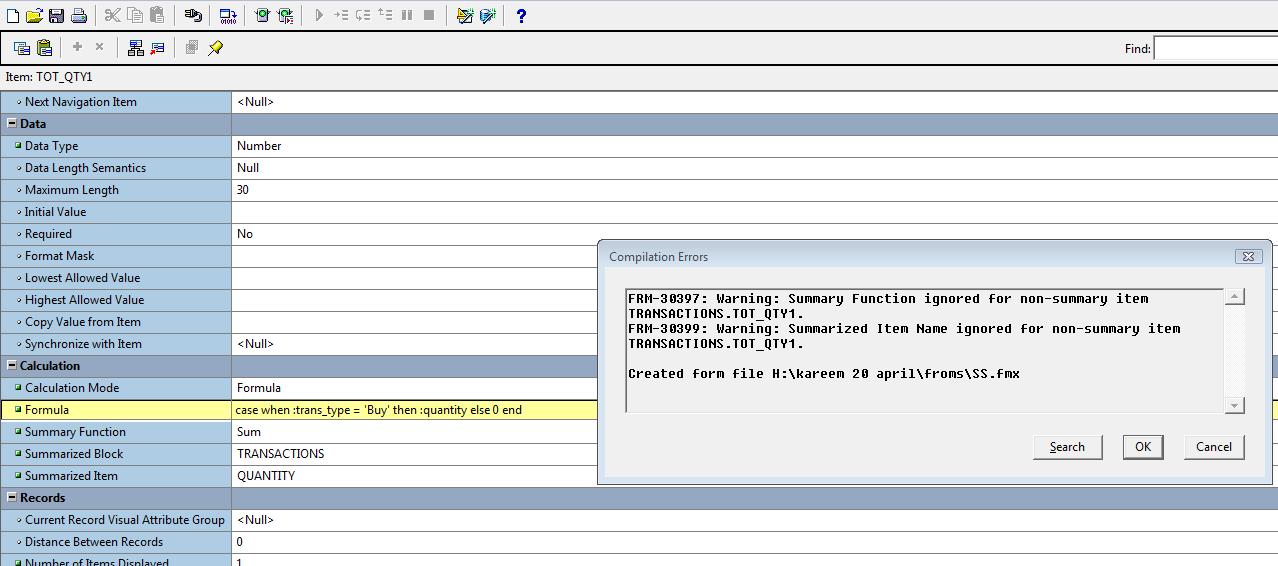Open a form with the folder icon

[34, 15]
